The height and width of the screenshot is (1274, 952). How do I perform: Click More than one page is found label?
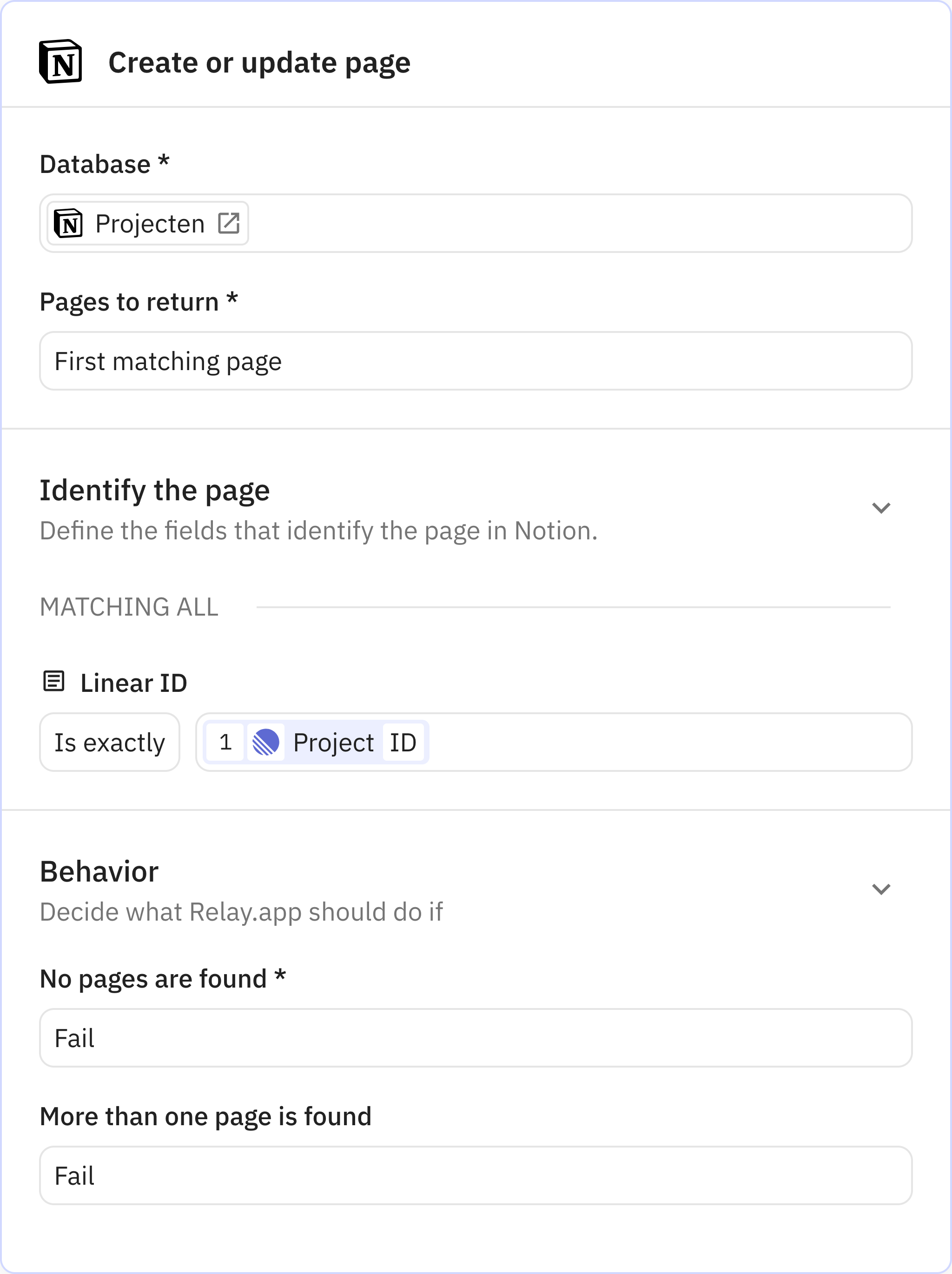tap(205, 1117)
